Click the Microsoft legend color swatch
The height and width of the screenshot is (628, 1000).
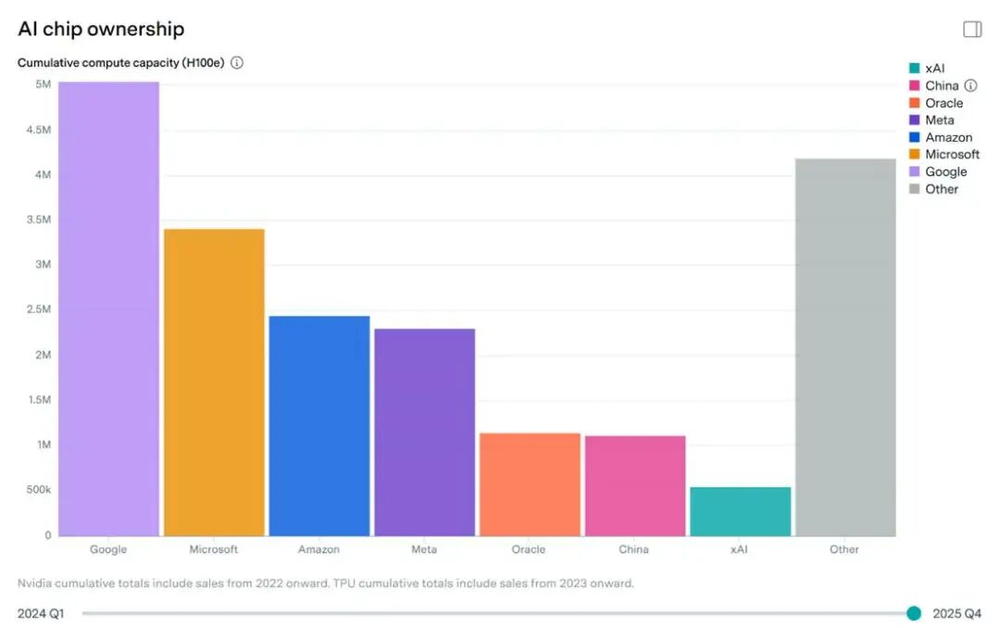(x=914, y=154)
